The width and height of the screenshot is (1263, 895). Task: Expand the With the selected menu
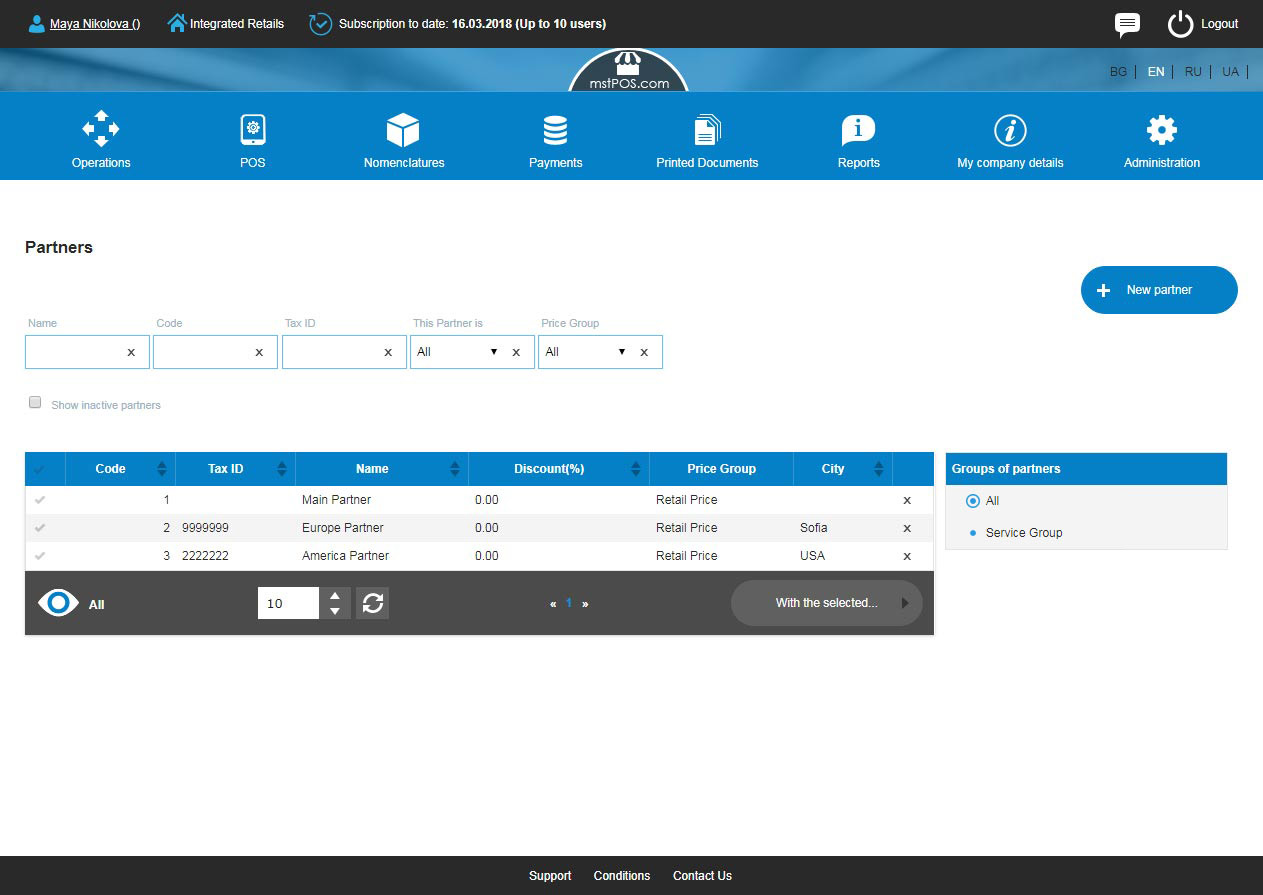826,603
